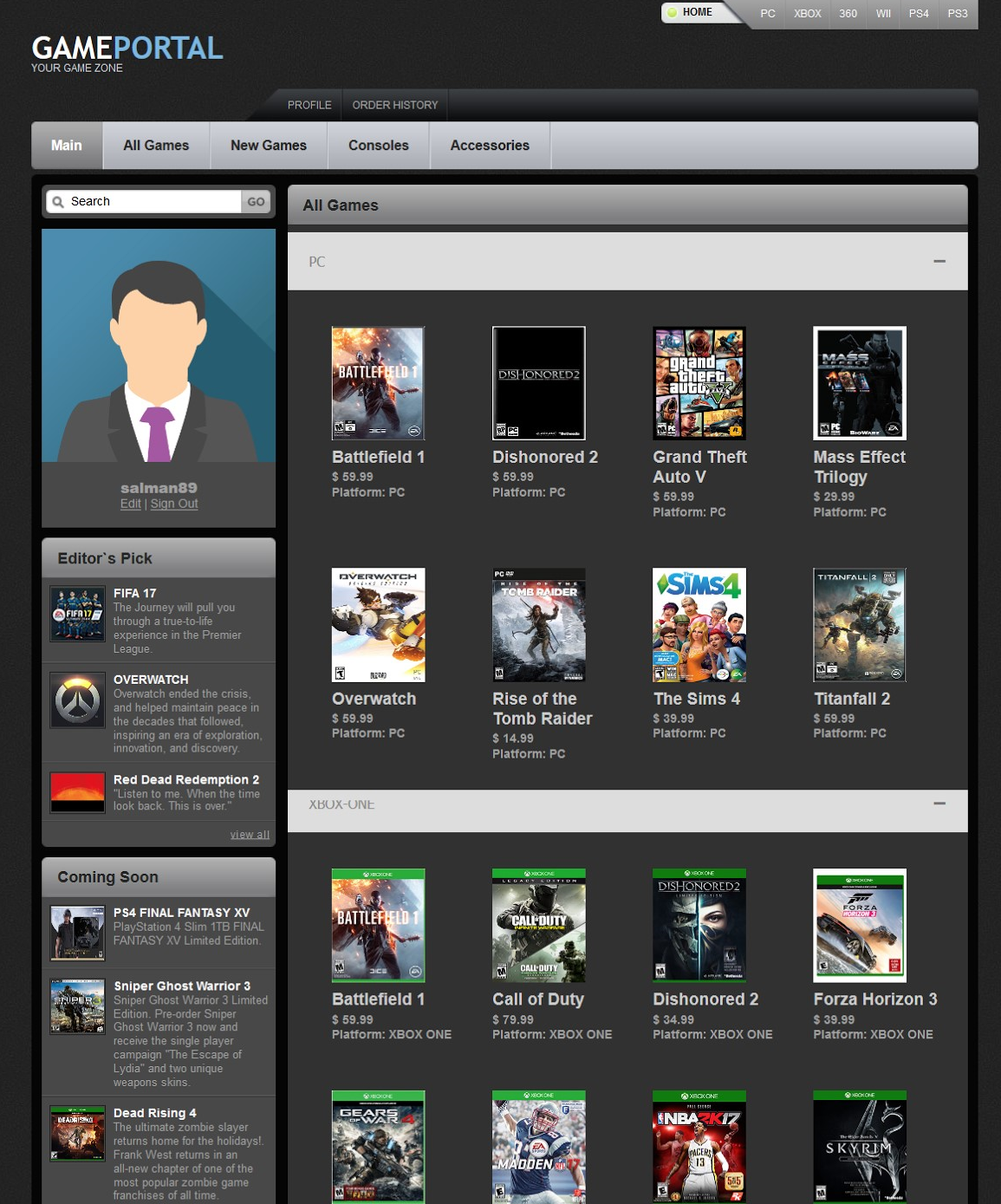Click the Sign Out link
Screen dimensions: 1001x1204
pos(174,504)
